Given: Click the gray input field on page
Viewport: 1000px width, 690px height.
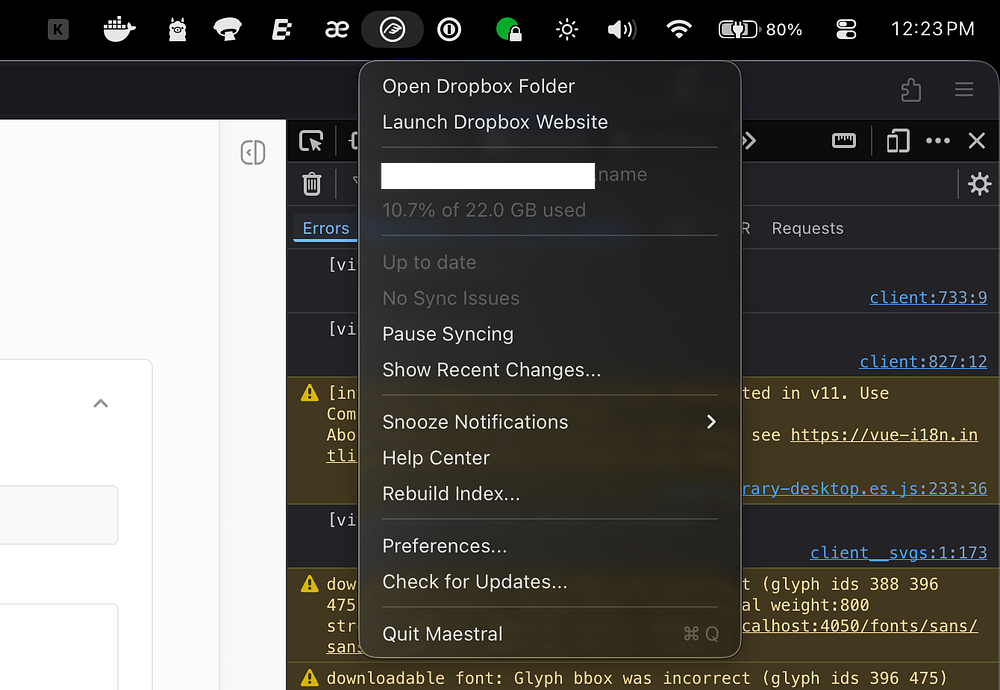Looking at the screenshot, I should click(x=59, y=515).
